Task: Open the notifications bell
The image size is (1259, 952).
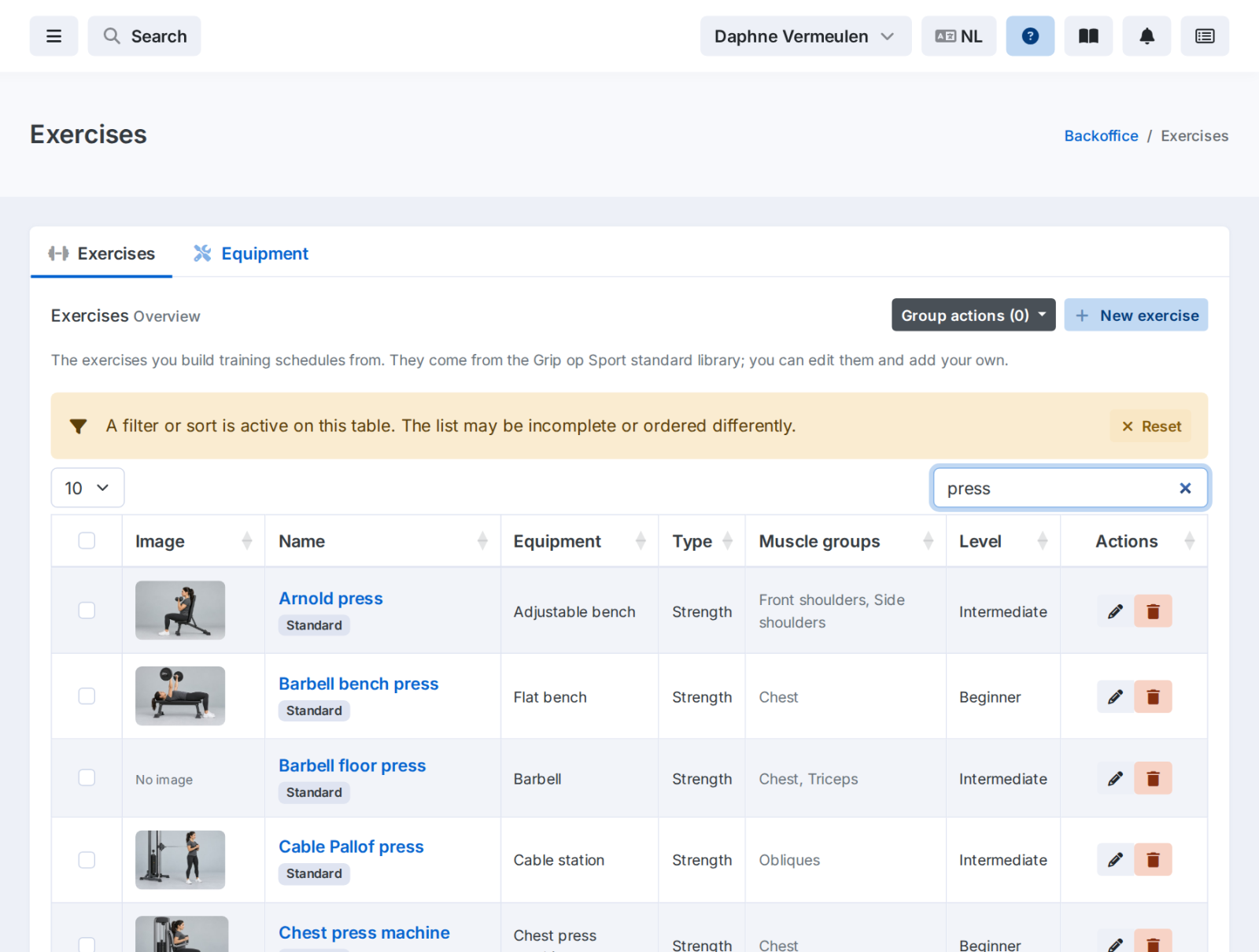Action: coord(1146,36)
